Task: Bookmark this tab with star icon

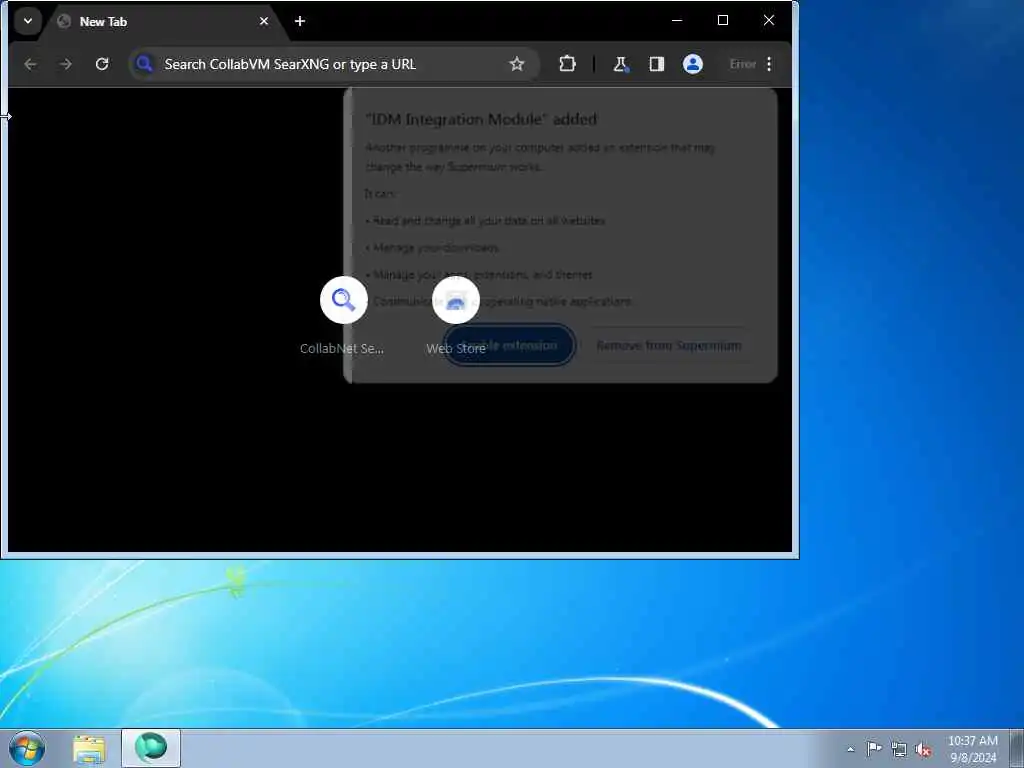Action: [517, 64]
